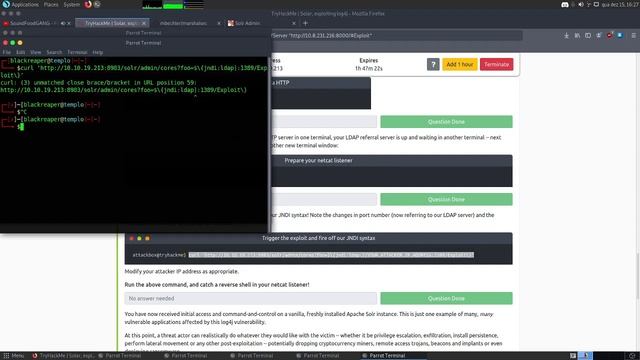Mute the SoundFoodGANG tab audio
640x360 pixels.
(x=63, y=23)
